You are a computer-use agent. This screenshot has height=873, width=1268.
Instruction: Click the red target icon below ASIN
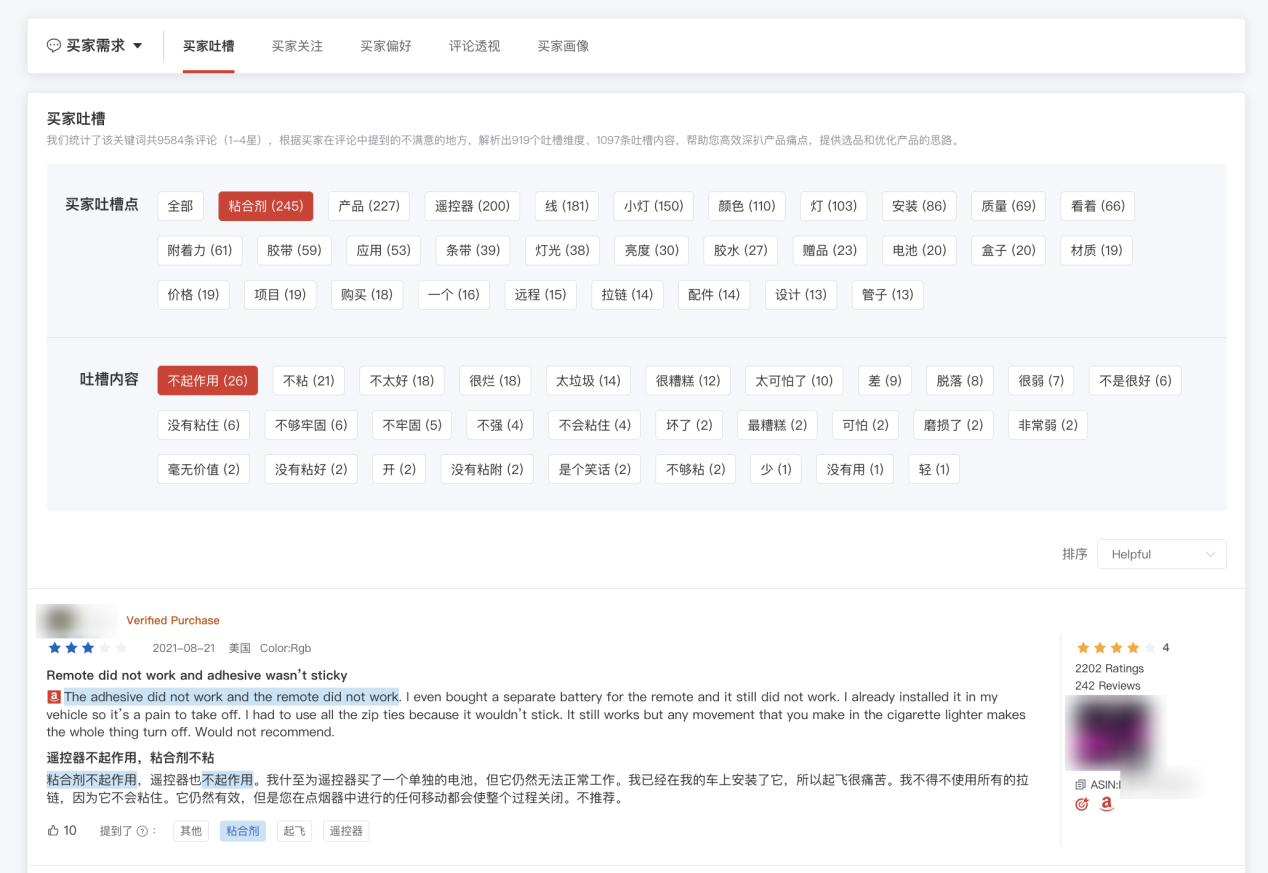(1081, 804)
